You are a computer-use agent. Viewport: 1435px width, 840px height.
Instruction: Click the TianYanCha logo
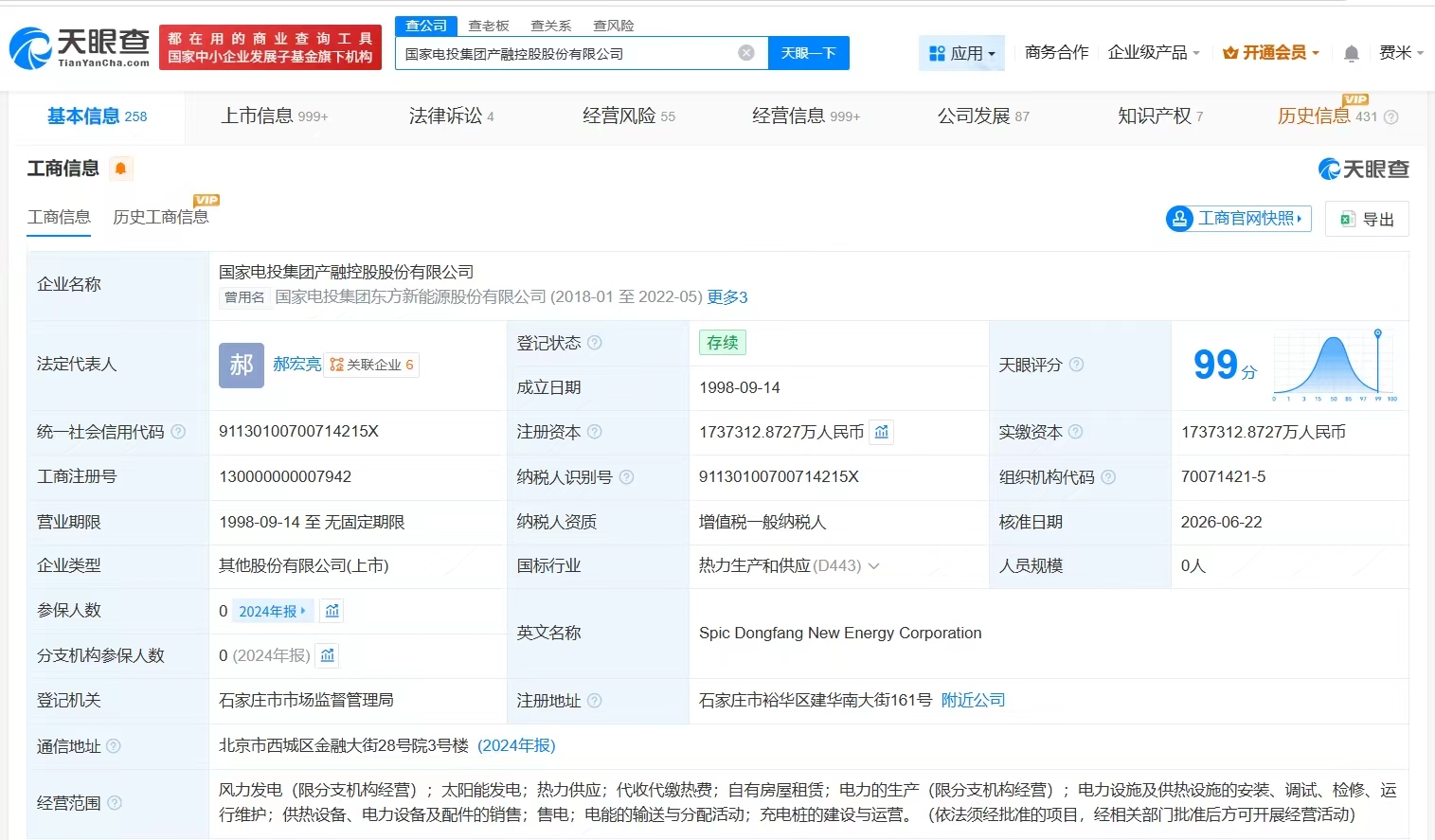(x=80, y=47)
